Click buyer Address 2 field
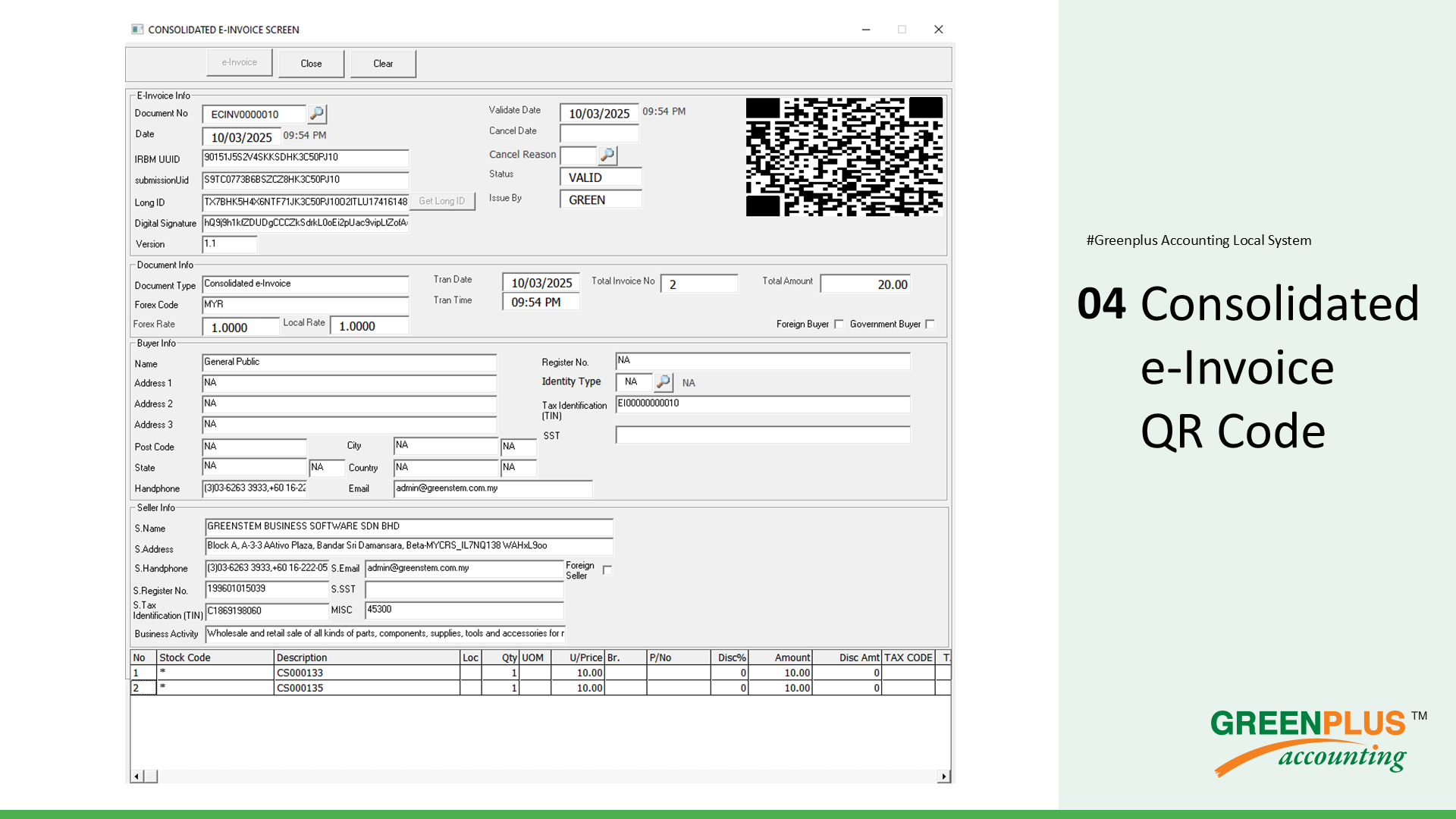1456x819 pixels. 350,404
